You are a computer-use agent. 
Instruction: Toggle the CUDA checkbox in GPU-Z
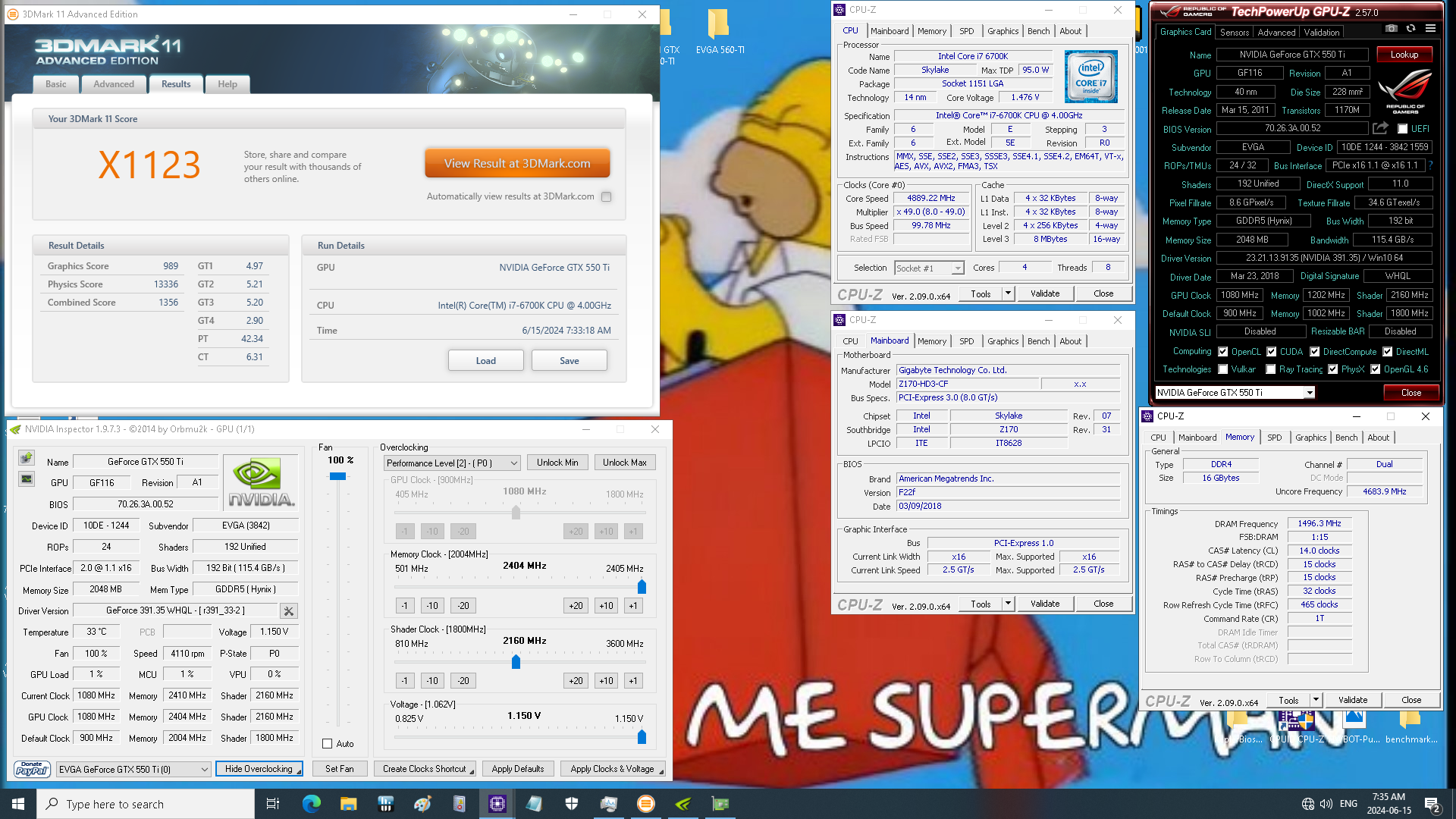(1271, 352)
